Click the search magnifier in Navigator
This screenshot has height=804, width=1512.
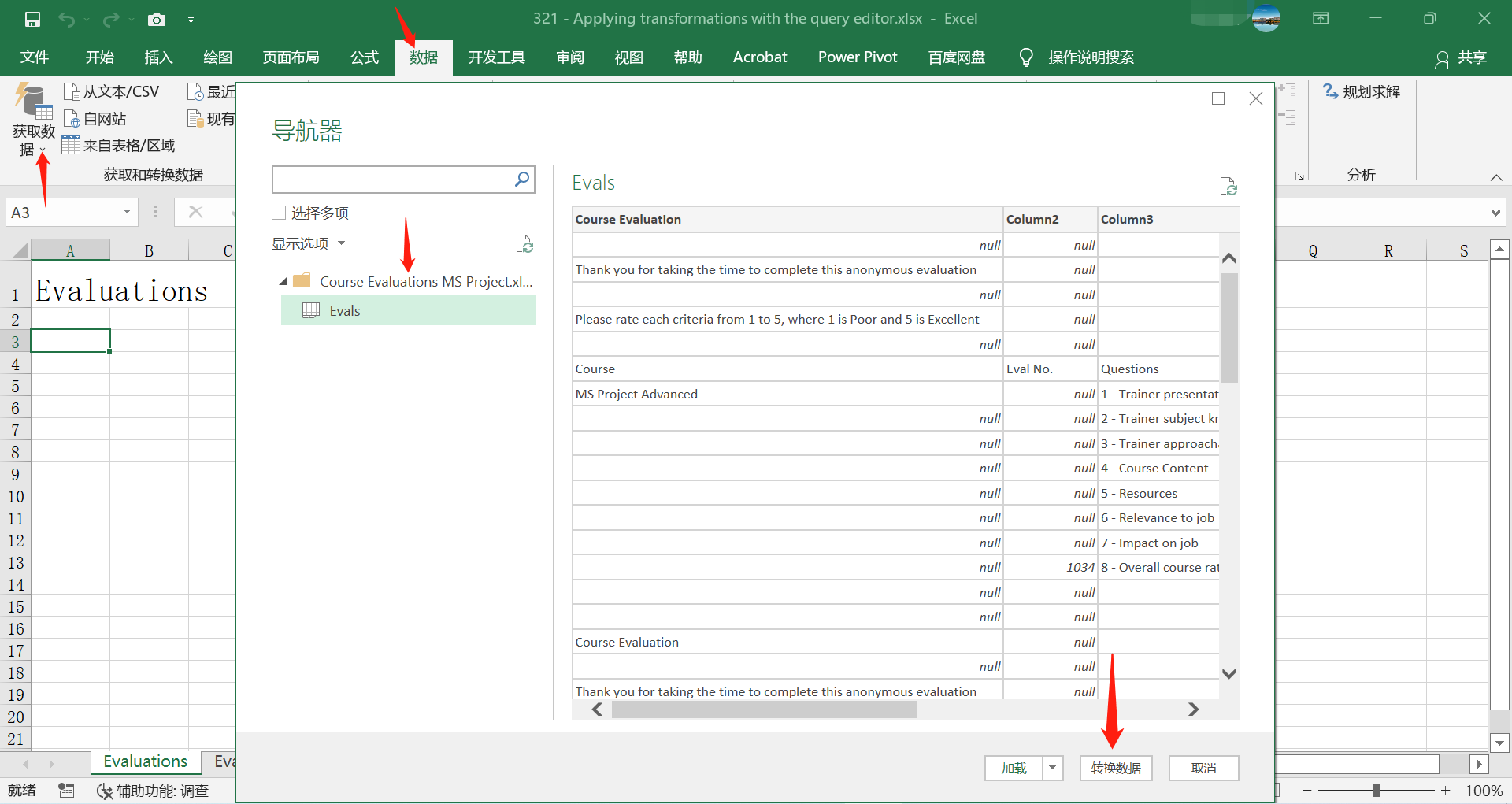[x=521, y=180]
